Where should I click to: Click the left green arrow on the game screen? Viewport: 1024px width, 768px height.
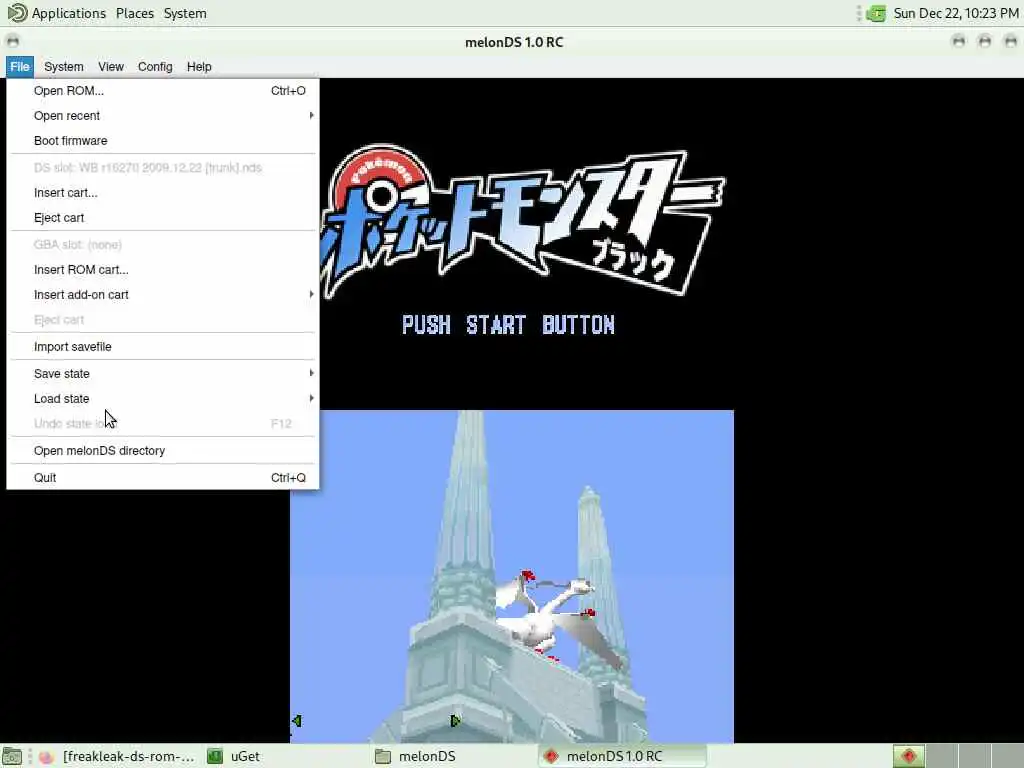296,721
